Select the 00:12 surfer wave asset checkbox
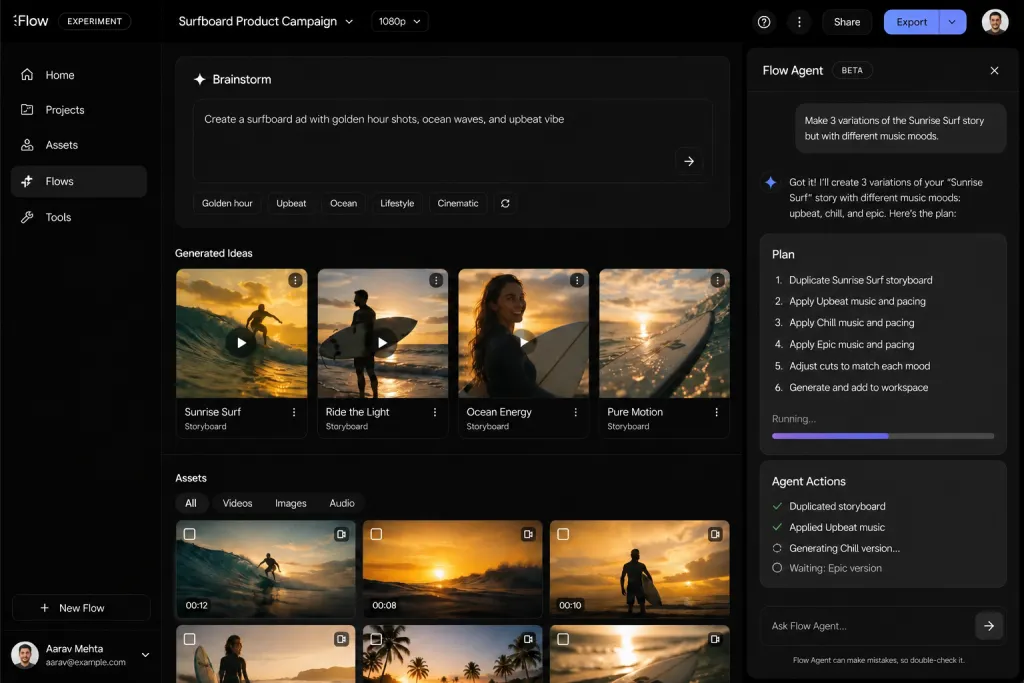 coord(189,534)
